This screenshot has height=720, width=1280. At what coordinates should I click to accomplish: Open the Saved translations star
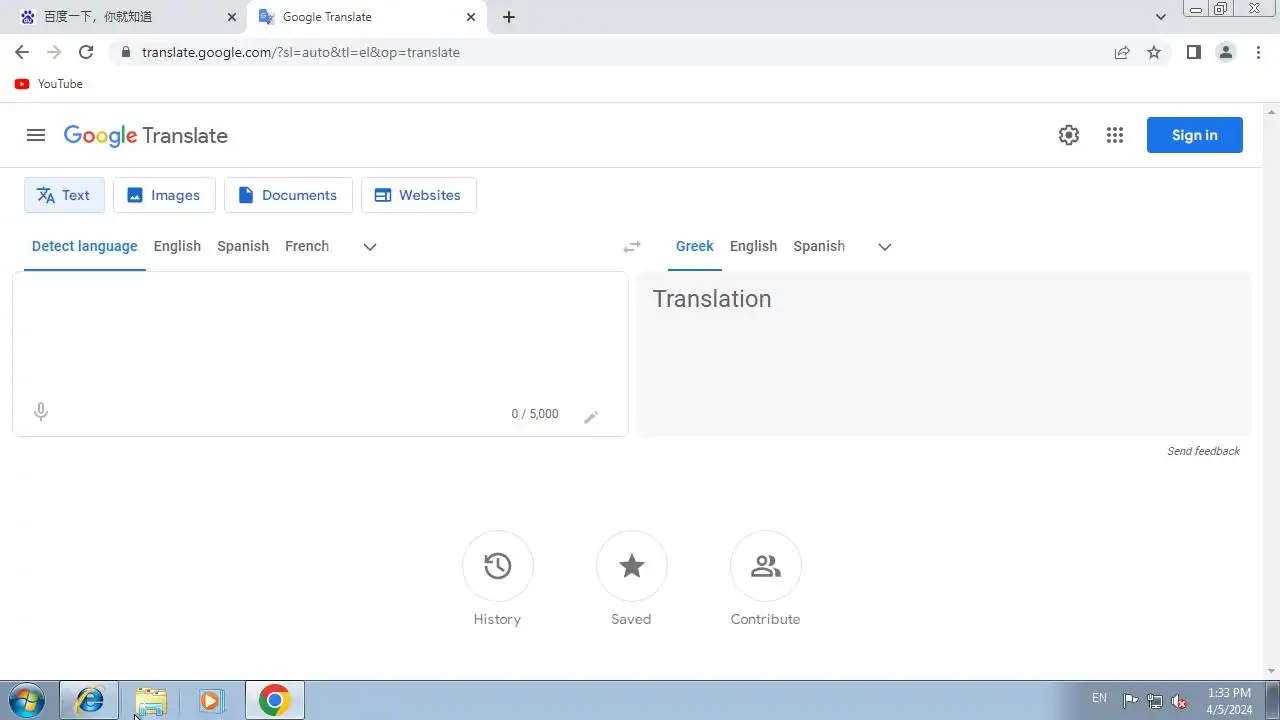(632, 566)
